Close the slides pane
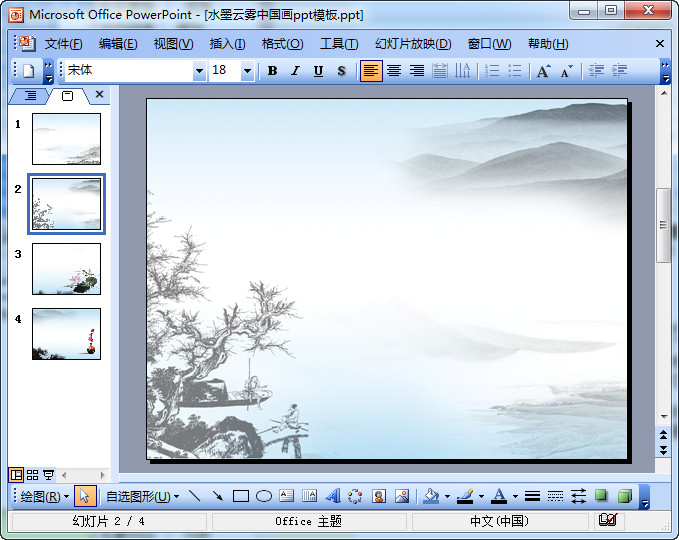The image size is (679, 540). click(100, 94)
